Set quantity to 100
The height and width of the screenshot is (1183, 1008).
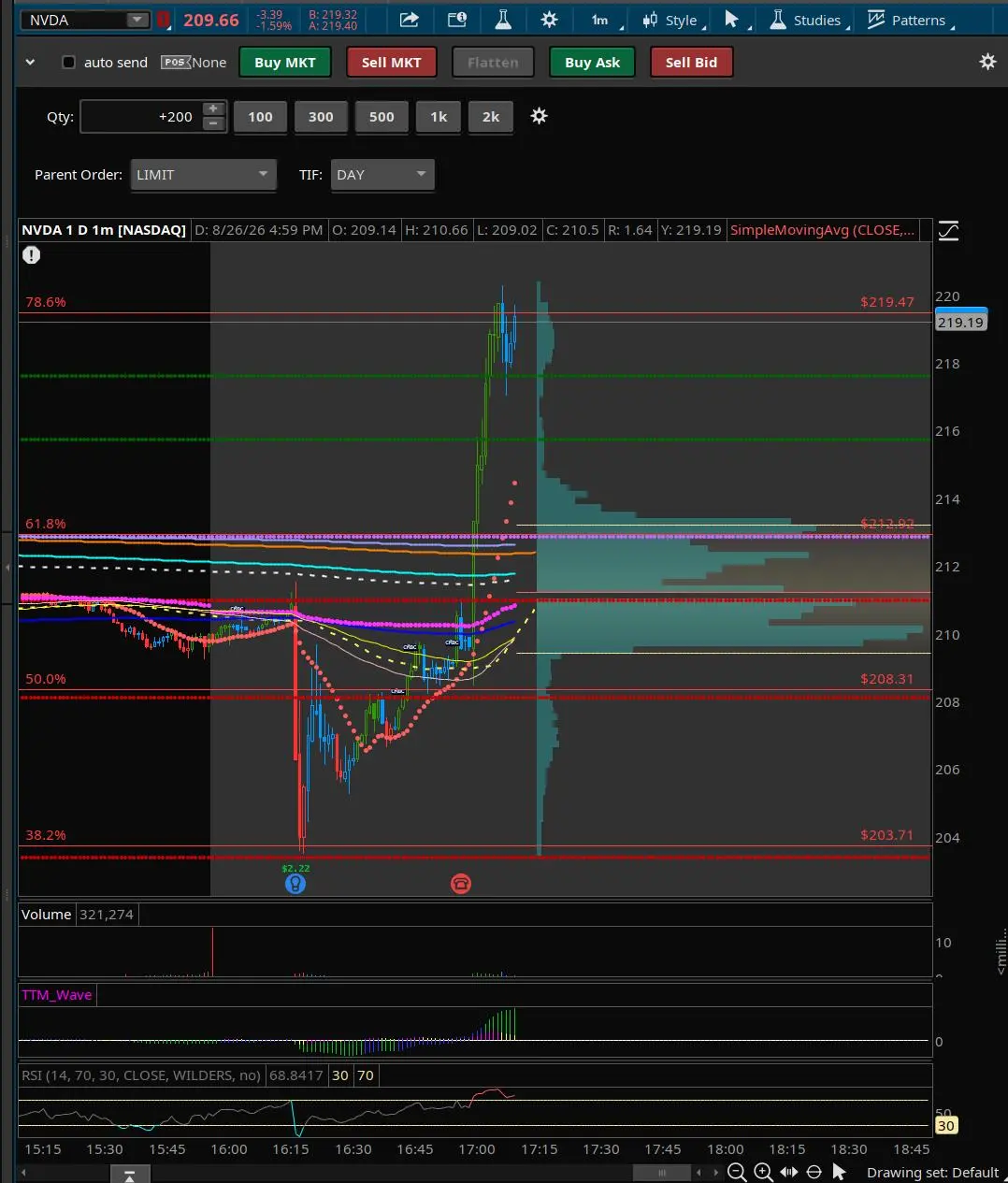[260, 117]
